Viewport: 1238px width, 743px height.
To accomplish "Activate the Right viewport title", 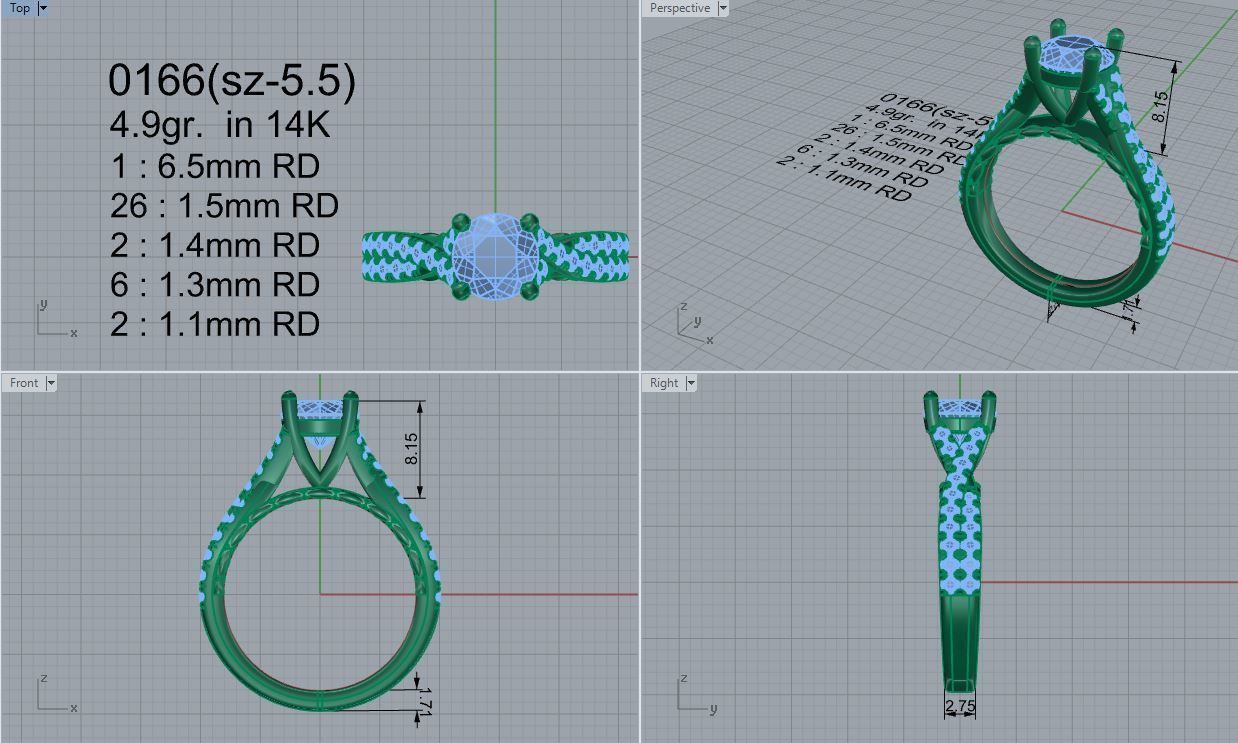I will point(664,383).
